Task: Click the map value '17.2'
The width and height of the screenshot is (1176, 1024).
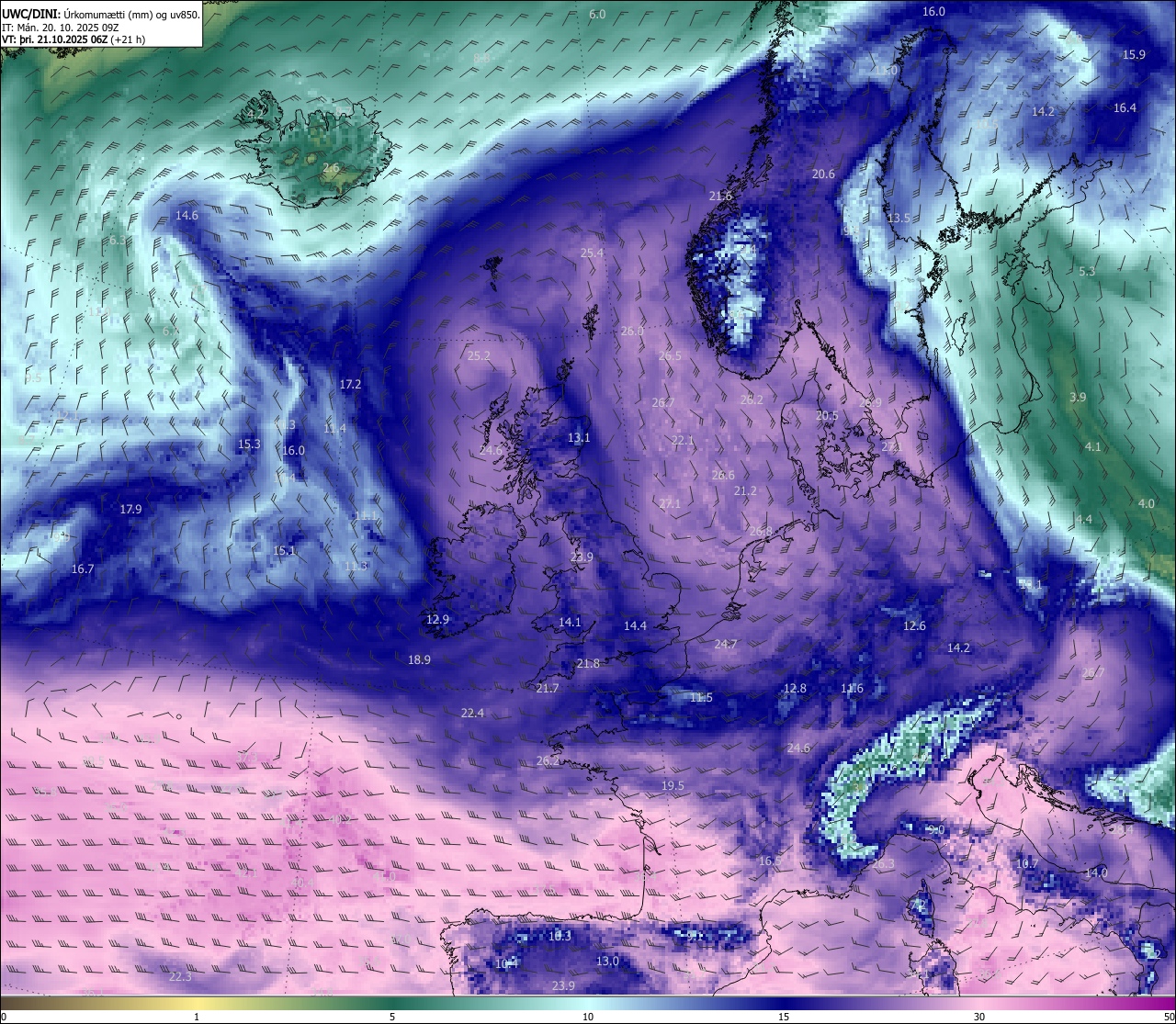Action: (x=350, y=385)
